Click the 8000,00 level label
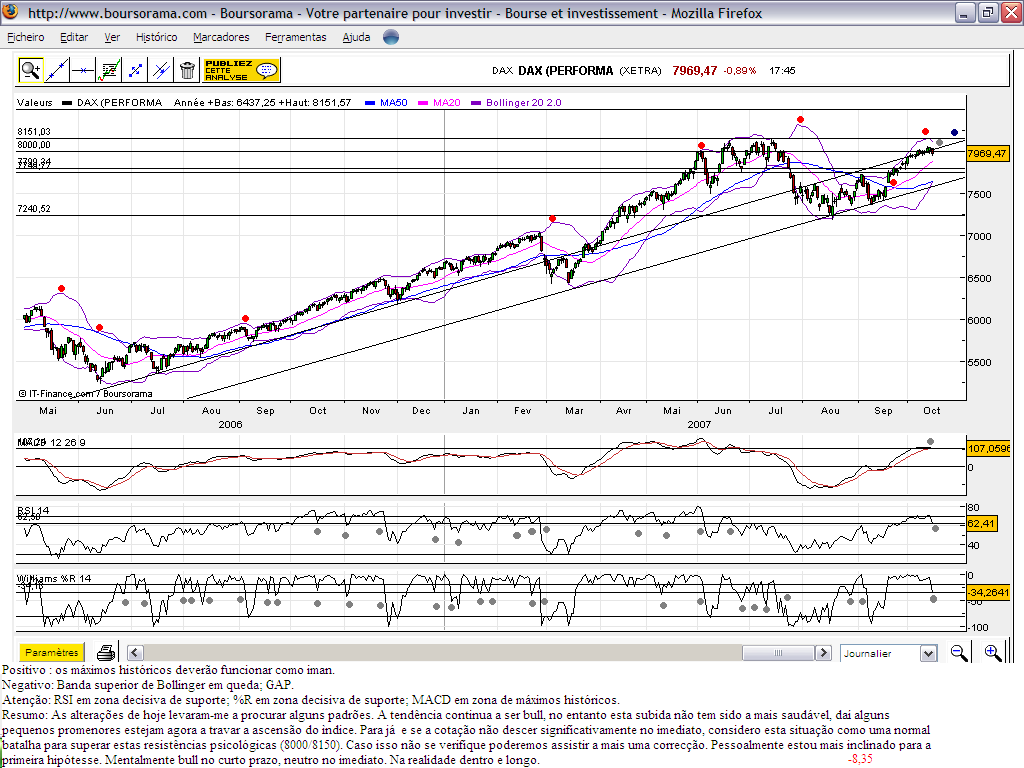This screenshot has width=1024, height=768. (x=34, y=145)
